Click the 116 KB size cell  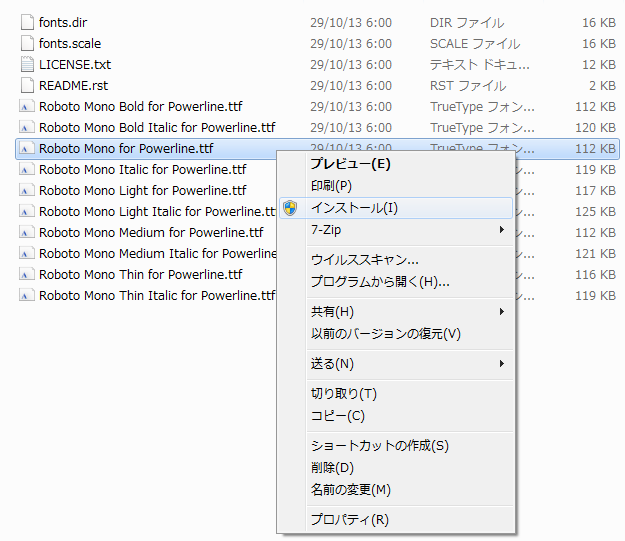pos(596,275)
